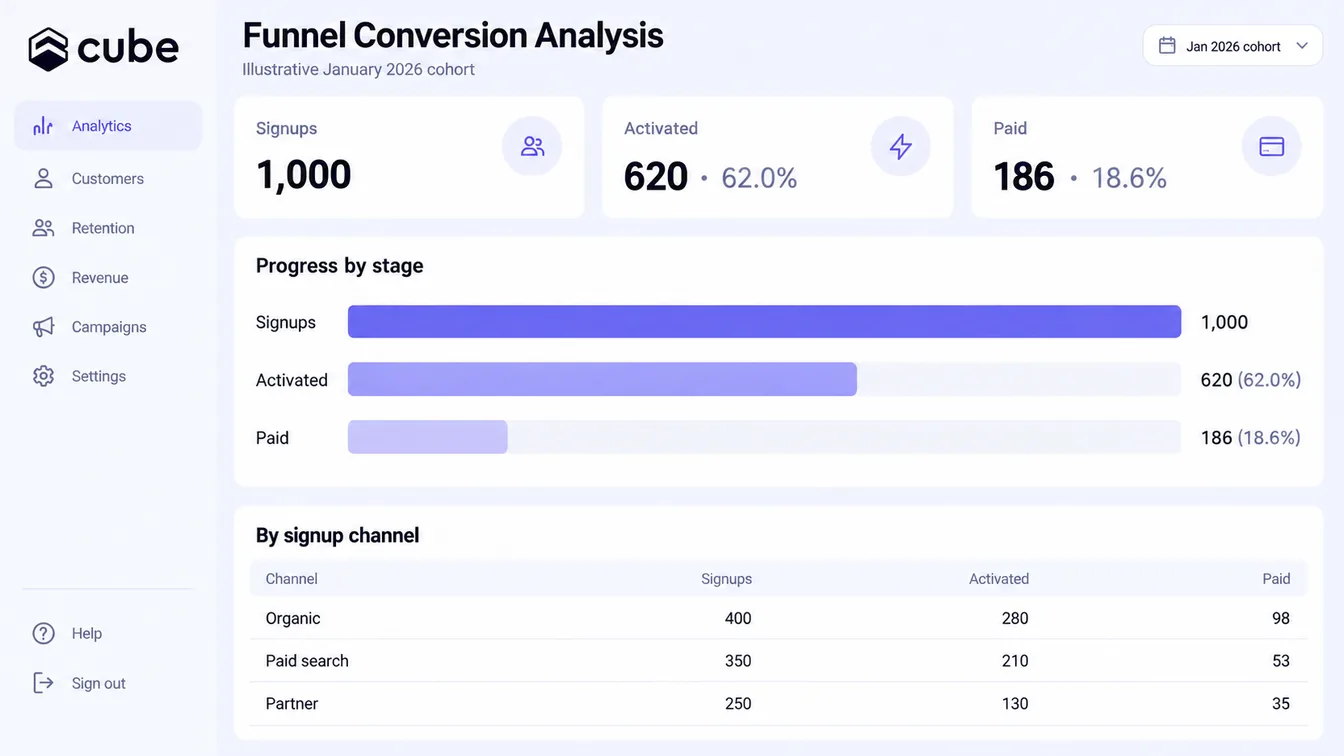Viewport: 1344px width, 756px height.
Task: Click the calendar icon in cohort selector
Action: [x=1167, y=46]
